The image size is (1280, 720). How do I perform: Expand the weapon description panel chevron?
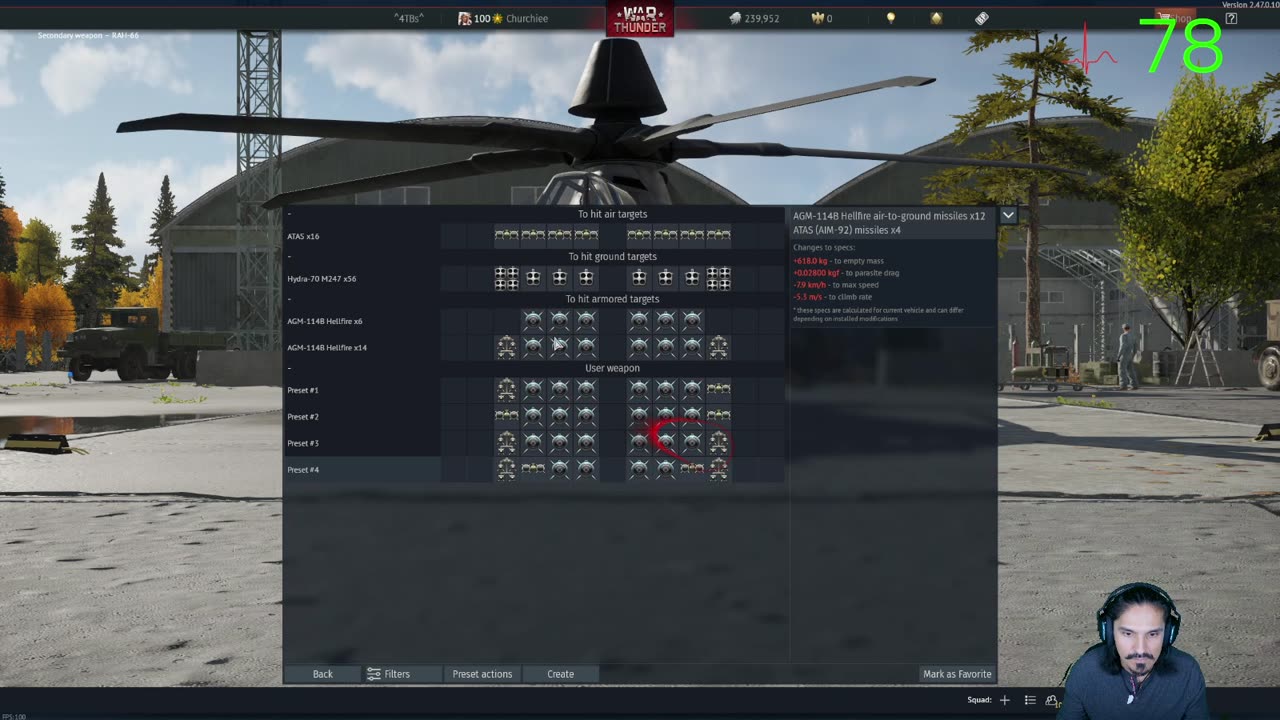(x=1008, y=215)
